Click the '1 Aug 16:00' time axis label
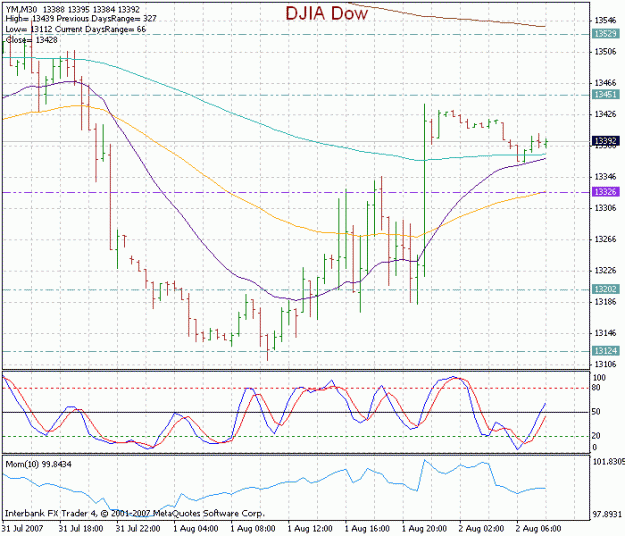The width and height of the screenshot is (625, 536). pyautogui.click(x=367, y=529)
